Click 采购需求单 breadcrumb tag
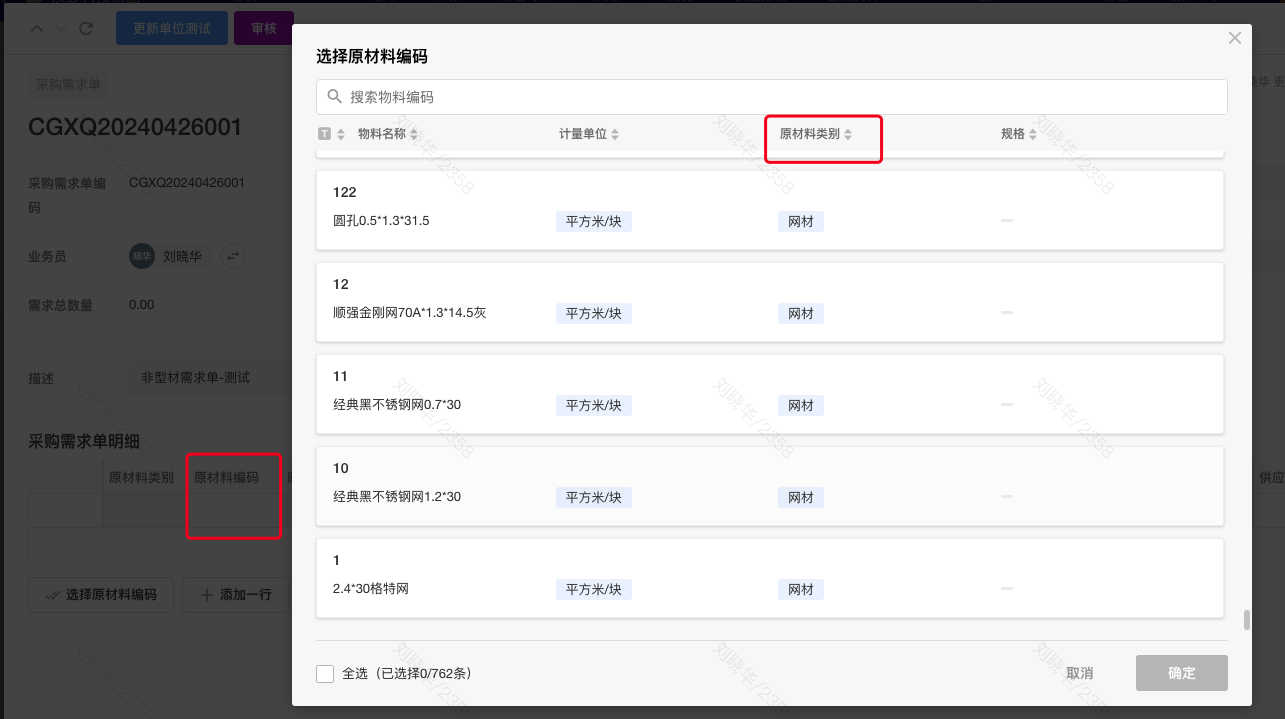The width and height of the screenshot is (1285, 719). pos(68,85)
